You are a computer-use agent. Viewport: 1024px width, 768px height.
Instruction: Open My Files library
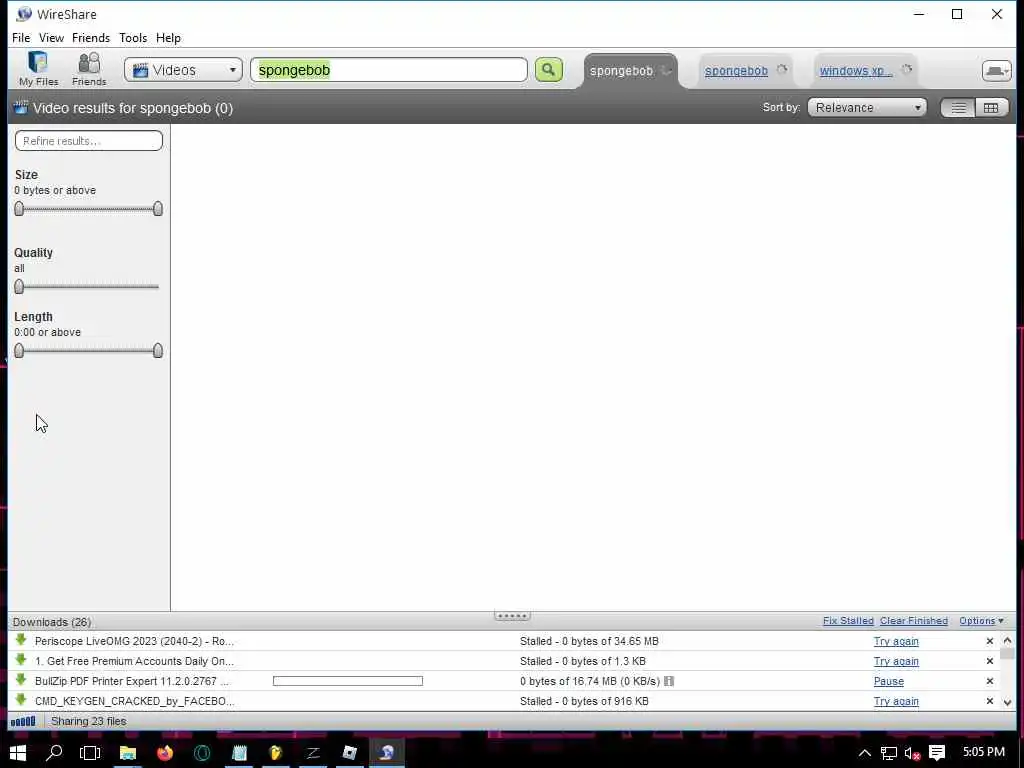coord(39,69)
